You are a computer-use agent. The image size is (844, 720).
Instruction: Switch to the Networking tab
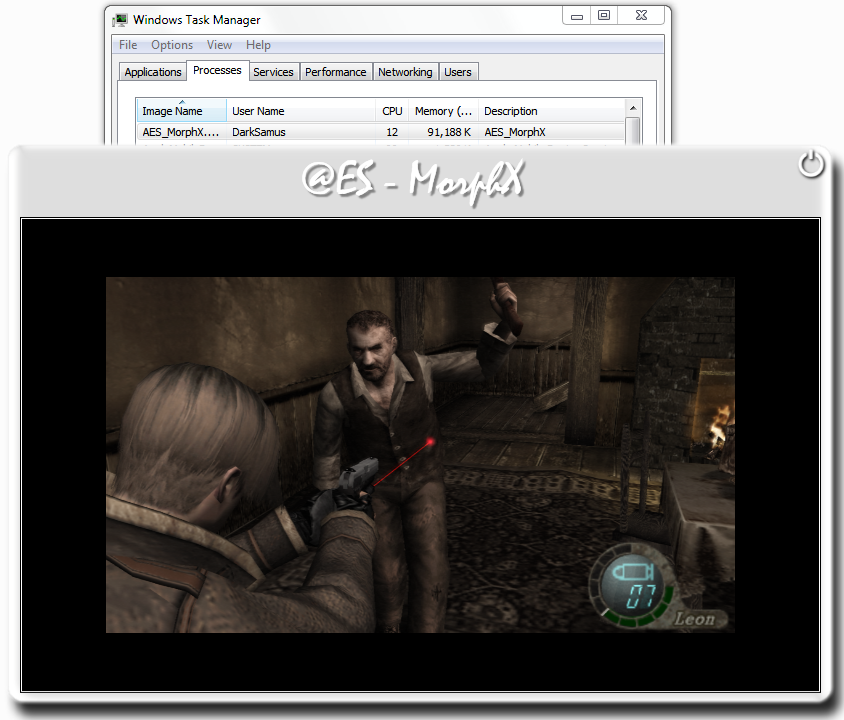405,72
